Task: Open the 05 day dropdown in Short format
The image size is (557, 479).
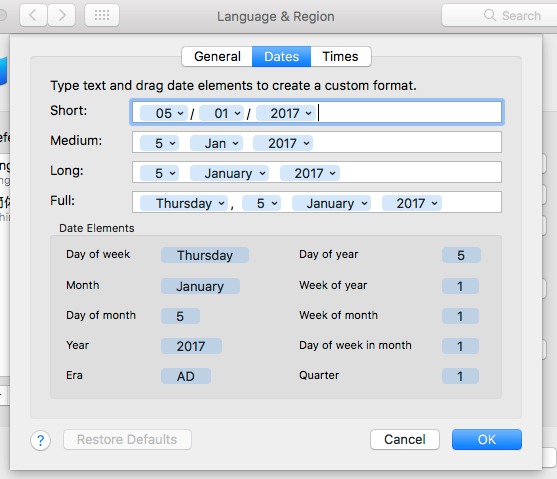Action: click(x=164, y=113)
